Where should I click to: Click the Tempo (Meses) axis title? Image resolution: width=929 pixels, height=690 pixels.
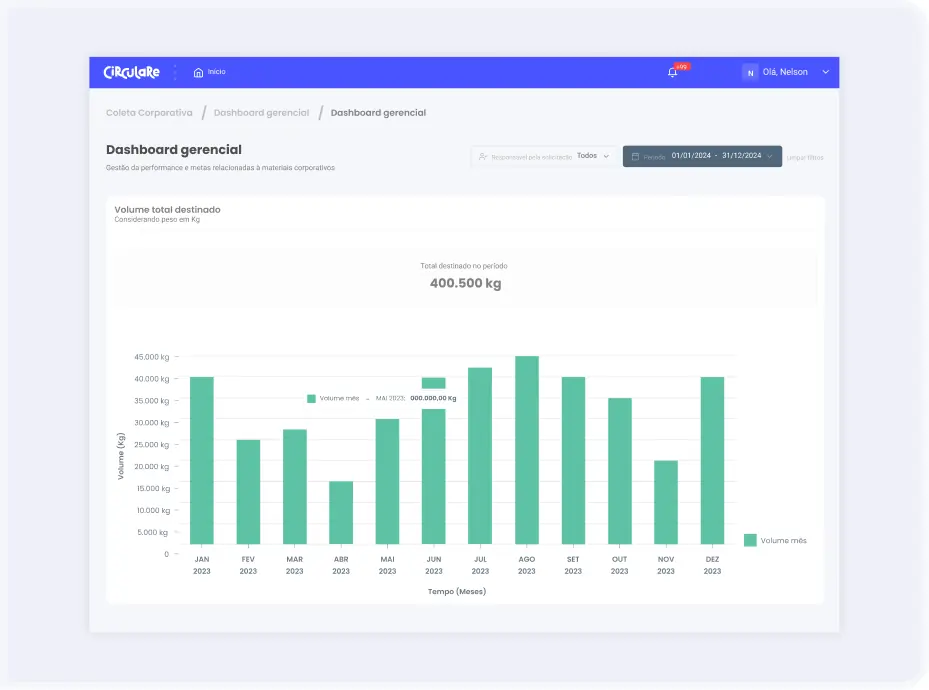[x=457, y=591]
